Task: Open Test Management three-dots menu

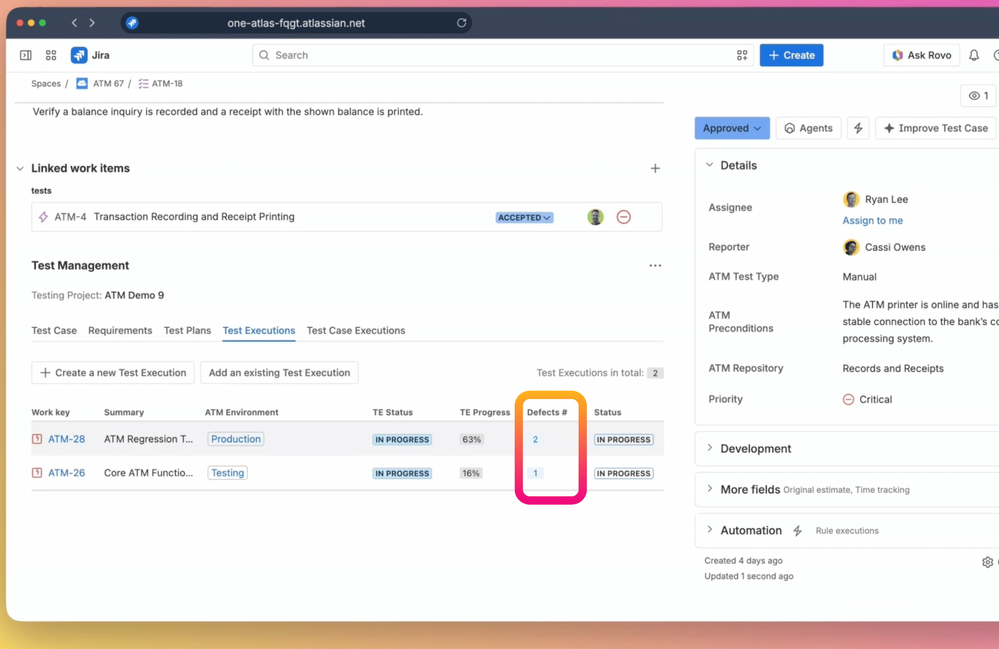Action: [x=655, y=266]
